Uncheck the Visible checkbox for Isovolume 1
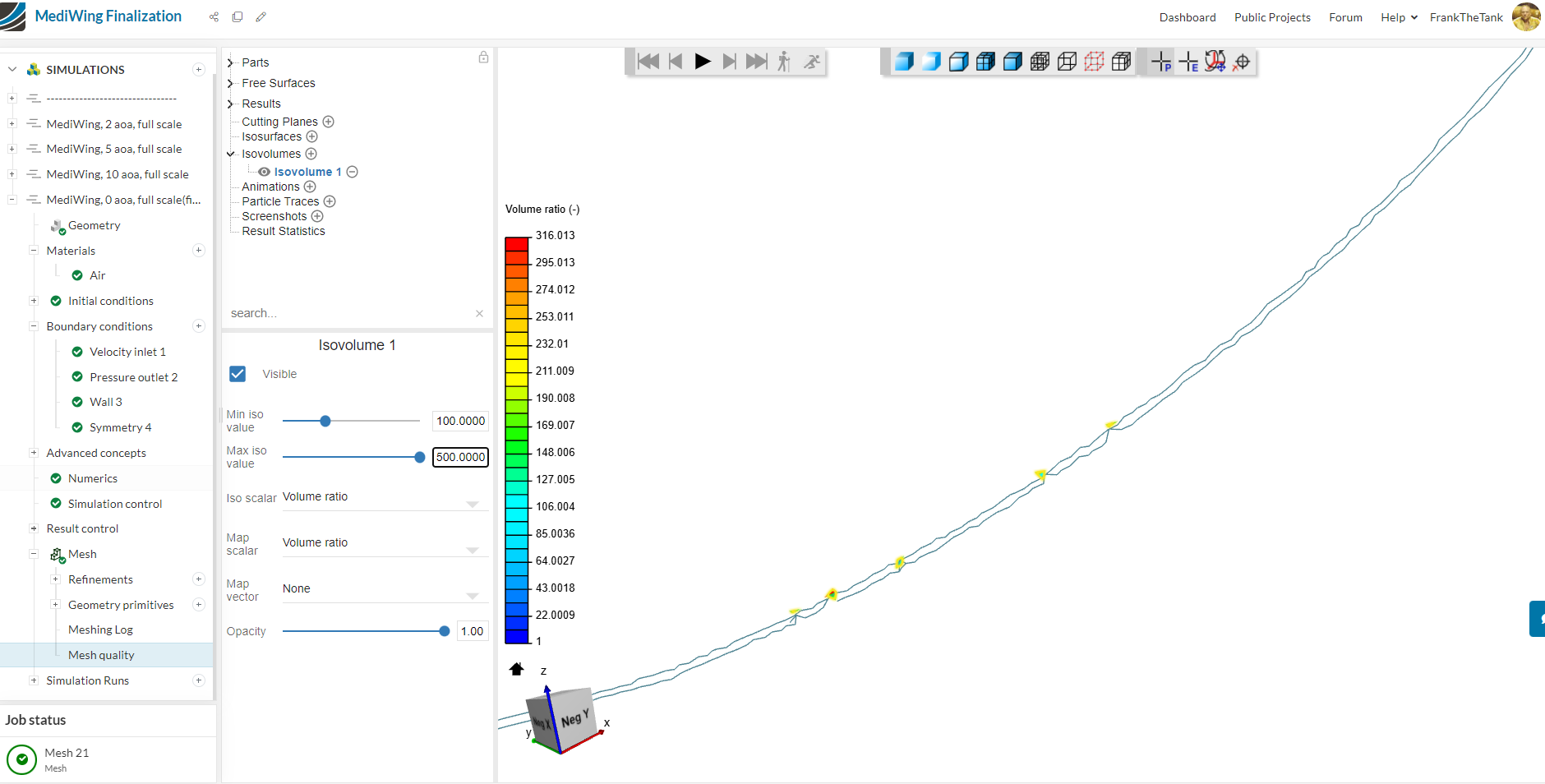 (x=238, y=374)
